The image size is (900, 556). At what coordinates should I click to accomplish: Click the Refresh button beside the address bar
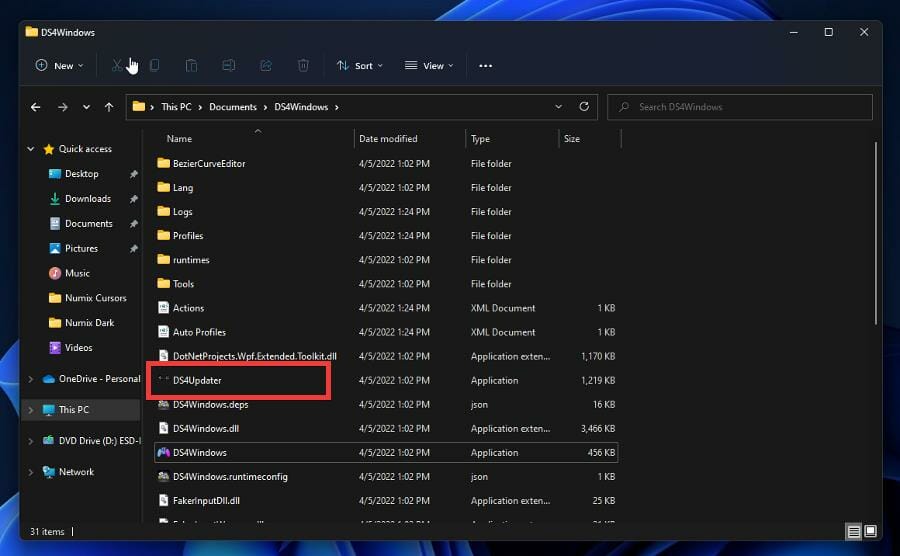[x=584, y=107]
